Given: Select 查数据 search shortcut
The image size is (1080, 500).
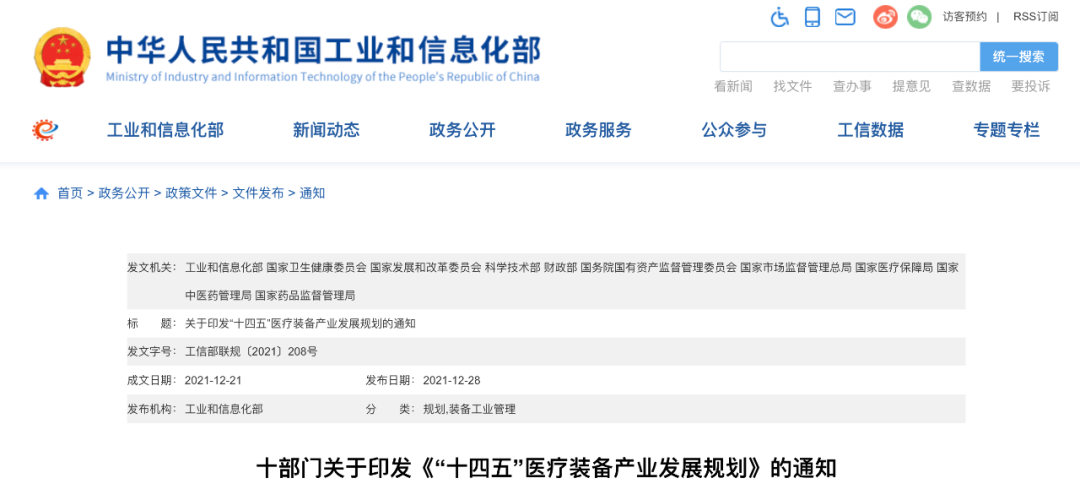Looking at the screenshot, I should click(971, 86).
